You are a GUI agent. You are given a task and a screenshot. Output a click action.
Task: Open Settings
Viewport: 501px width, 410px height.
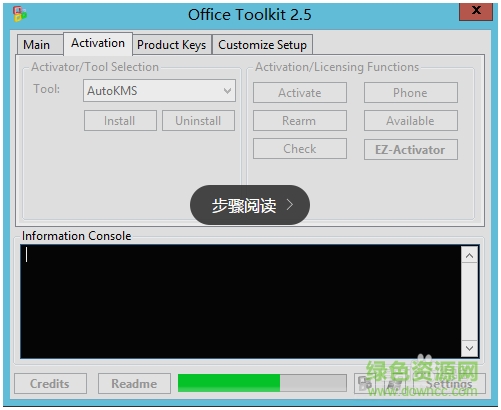(x=449, y=384)
